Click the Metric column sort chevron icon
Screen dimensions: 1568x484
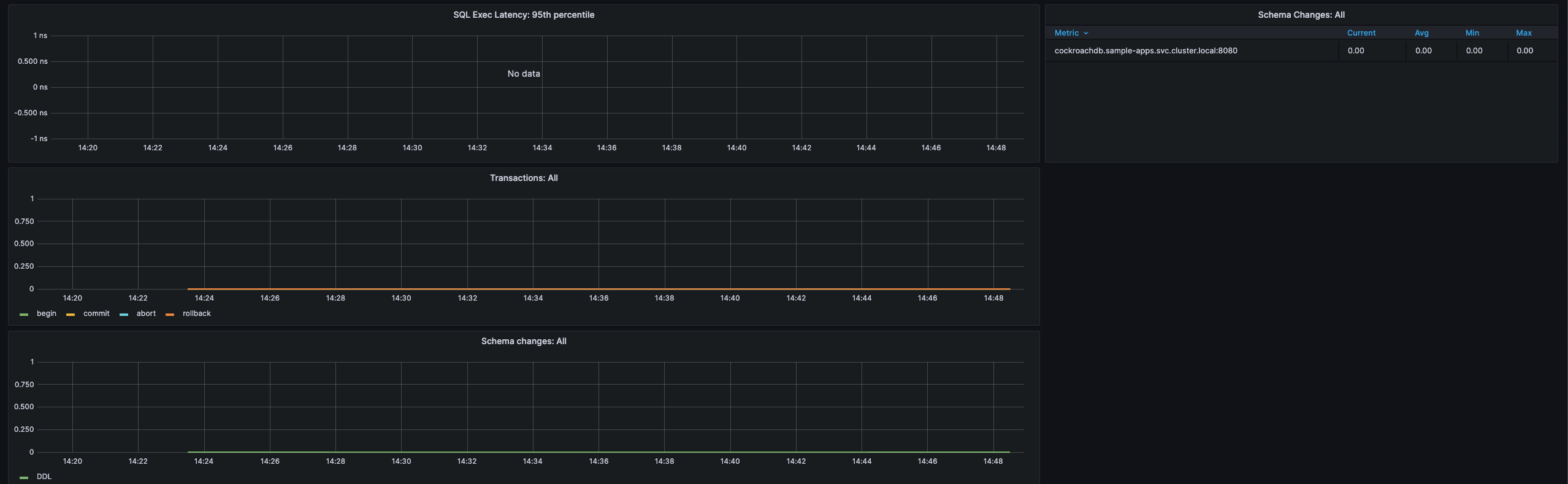pos(1086,33)
